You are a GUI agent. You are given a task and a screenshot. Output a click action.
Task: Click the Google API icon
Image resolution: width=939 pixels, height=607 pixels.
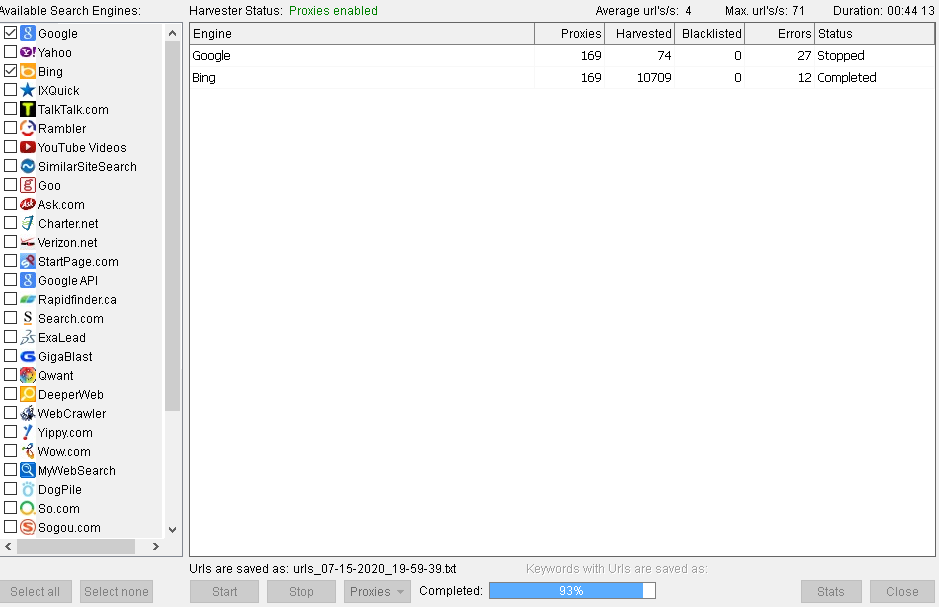click(x=28, y=280)
